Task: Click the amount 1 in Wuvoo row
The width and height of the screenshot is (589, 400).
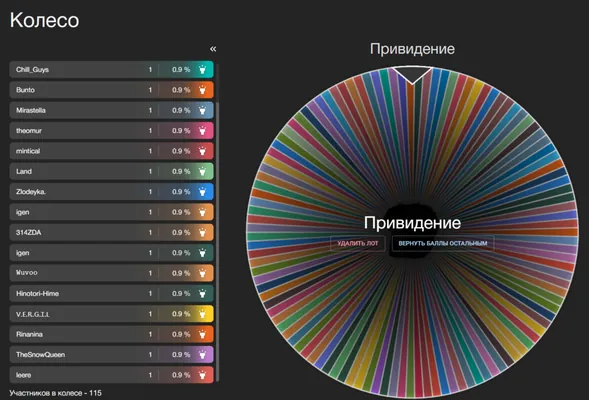Action: click(x=150, y=273)
